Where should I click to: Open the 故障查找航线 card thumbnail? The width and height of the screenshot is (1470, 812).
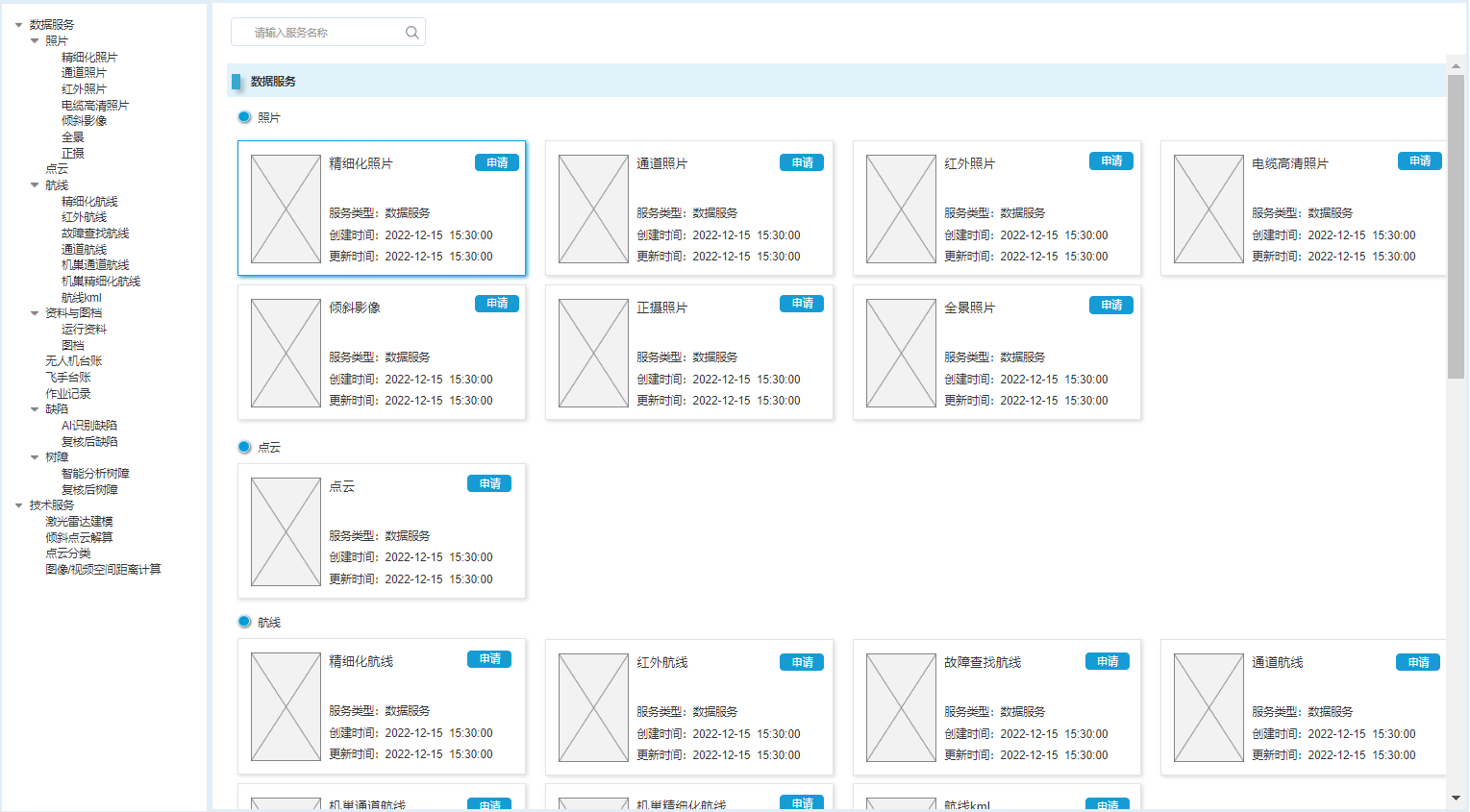tap(901, 708)
